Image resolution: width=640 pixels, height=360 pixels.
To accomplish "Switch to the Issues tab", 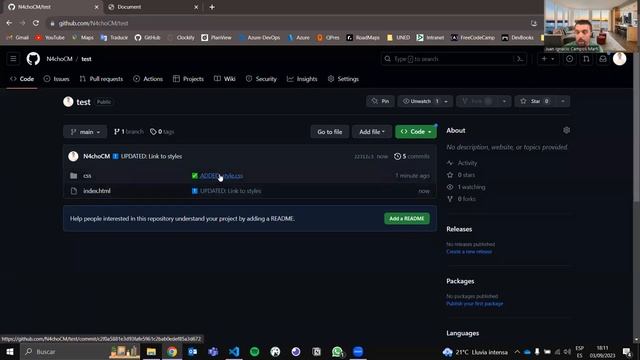I will click(56, 79).
